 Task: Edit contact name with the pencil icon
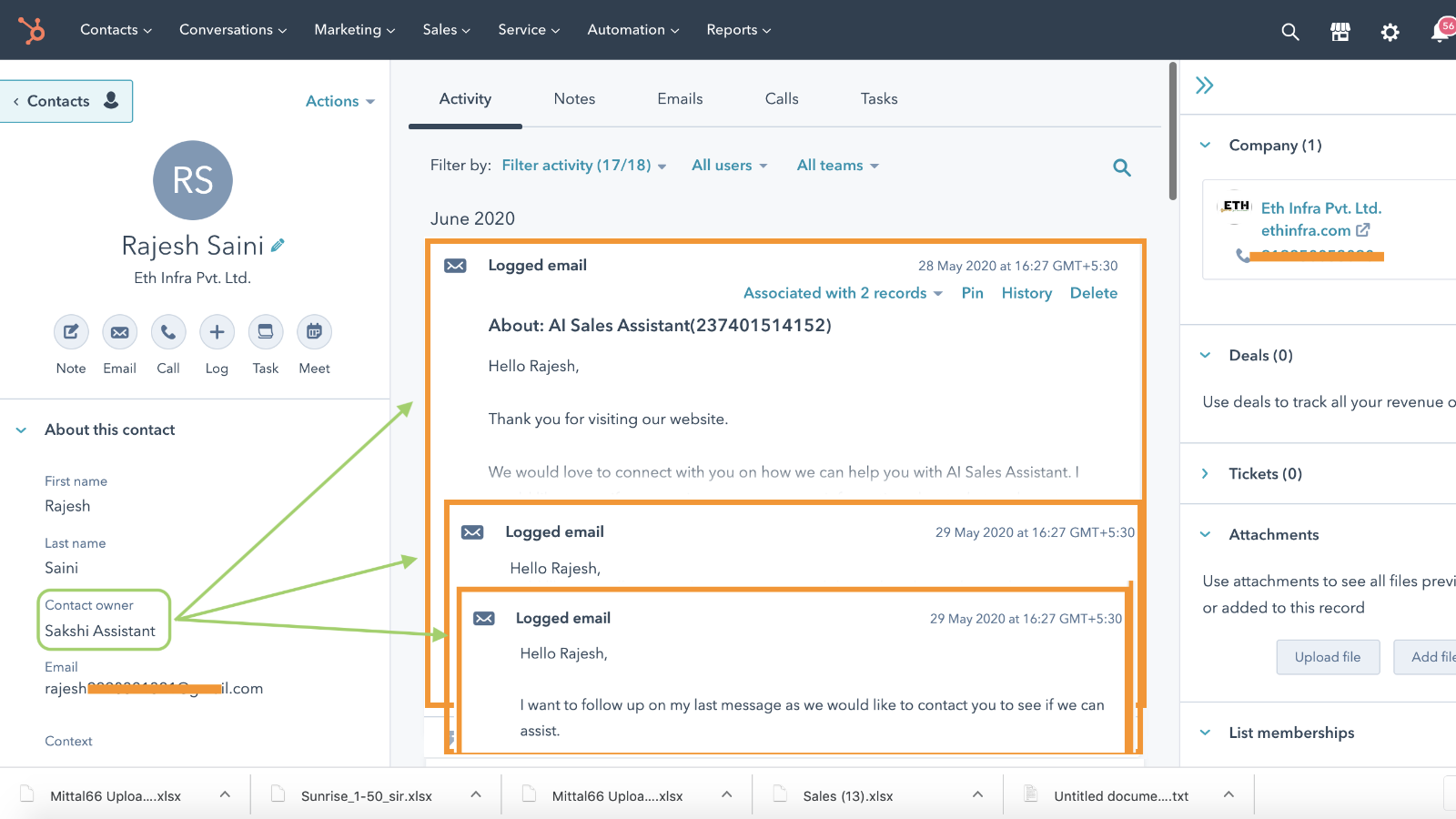point(278,245)
